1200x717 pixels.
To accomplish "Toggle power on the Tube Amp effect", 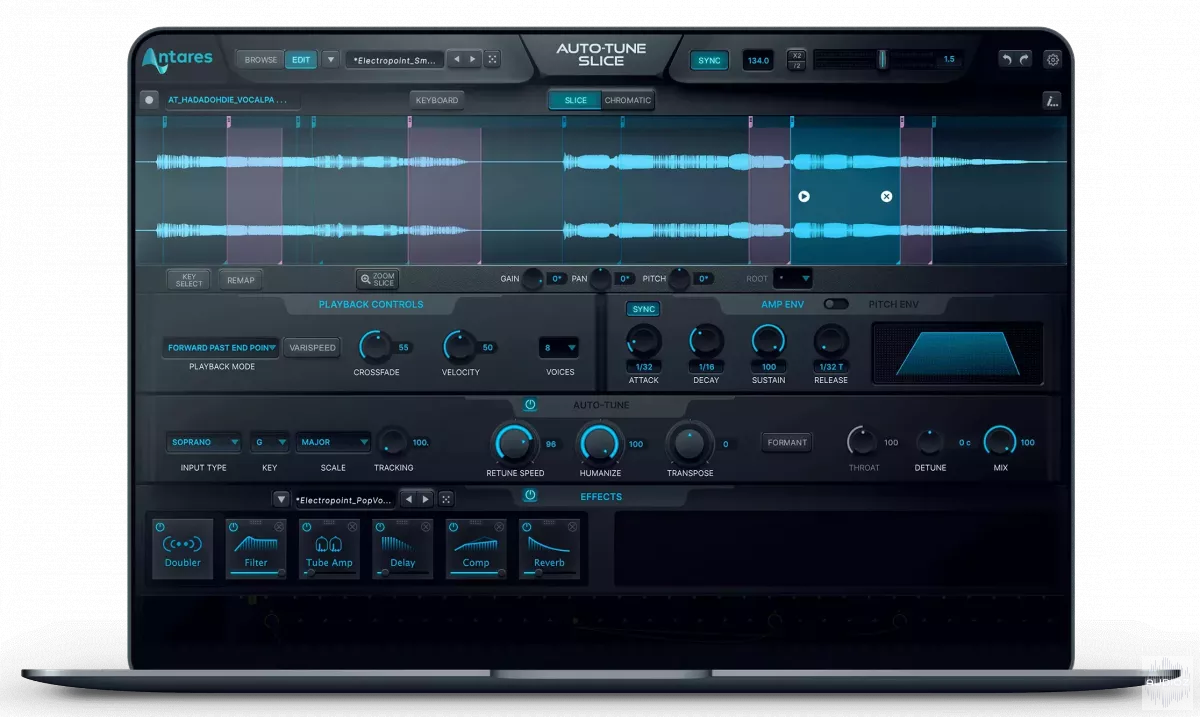I will (x=306, y=527).
